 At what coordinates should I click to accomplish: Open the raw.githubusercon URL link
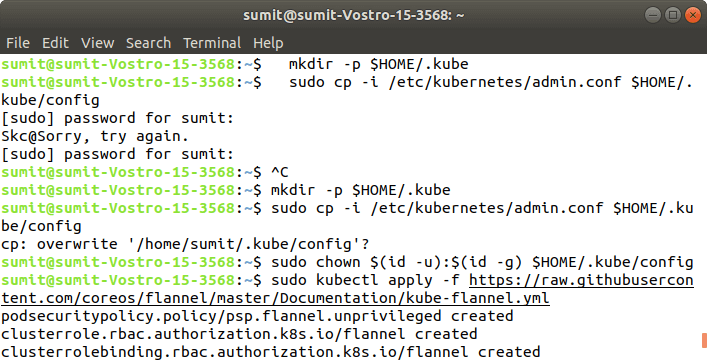coord(581,280)
